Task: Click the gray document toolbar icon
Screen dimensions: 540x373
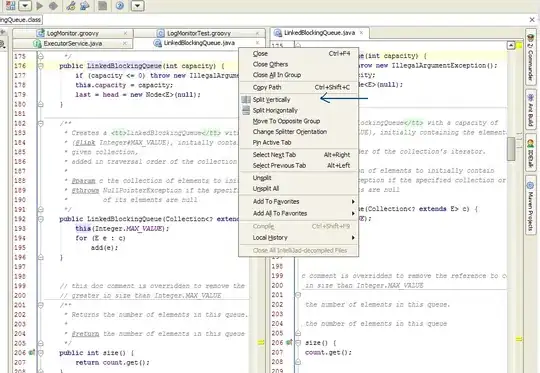Action: coord(102,6)
